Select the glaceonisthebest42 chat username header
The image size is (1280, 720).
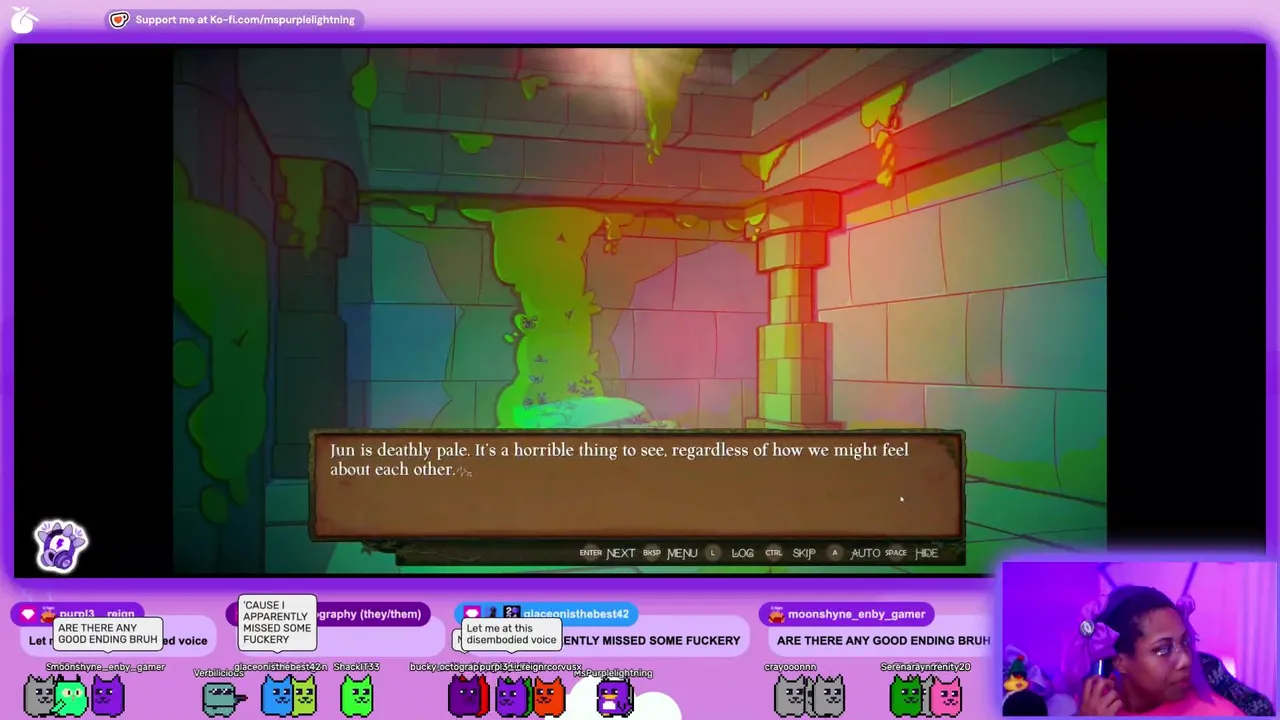click(576, 614)
